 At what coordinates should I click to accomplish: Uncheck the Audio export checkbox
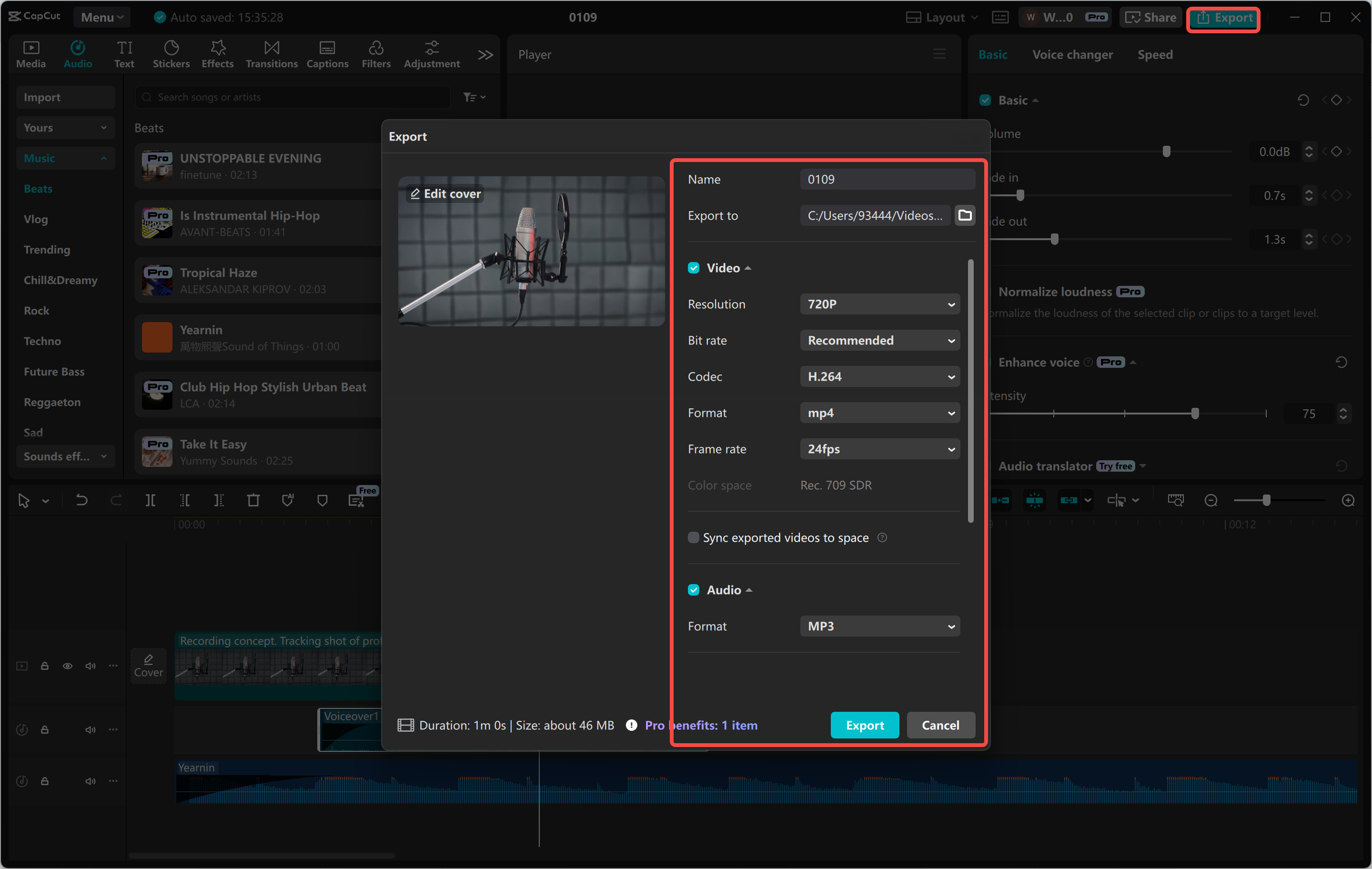pyautogui.click(x=694, y=590)
